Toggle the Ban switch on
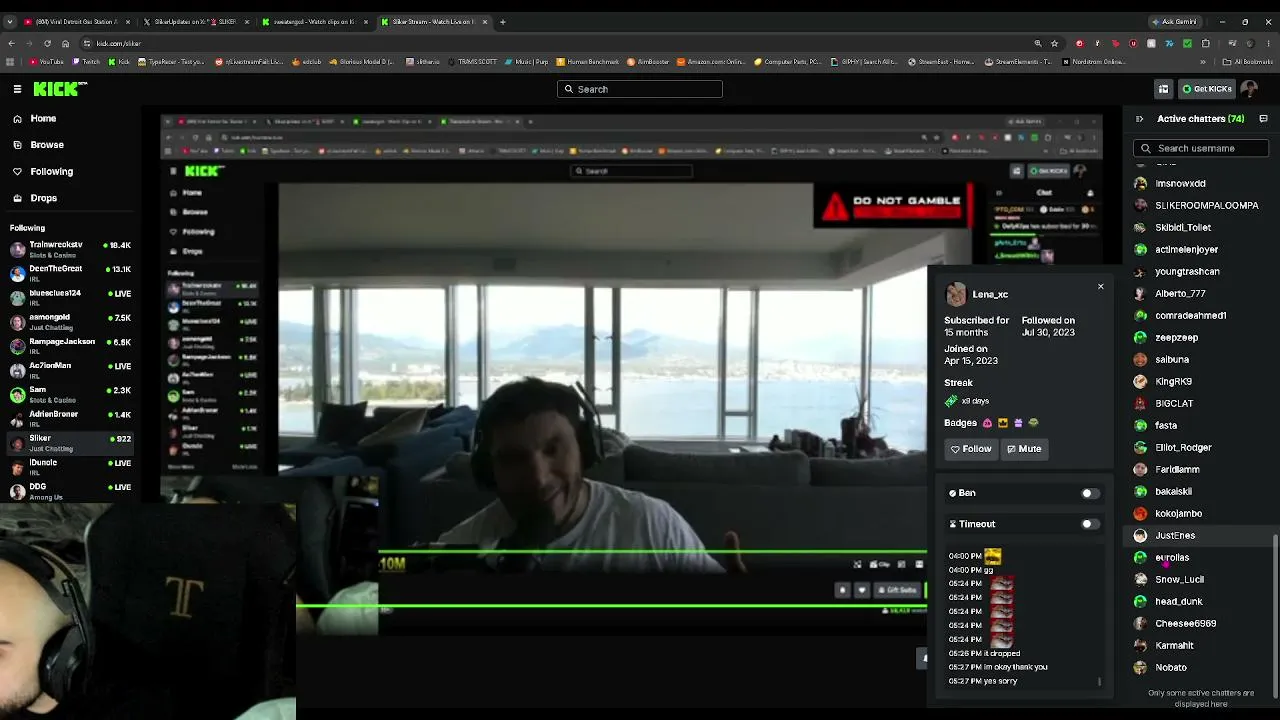 pos(1090,493)
